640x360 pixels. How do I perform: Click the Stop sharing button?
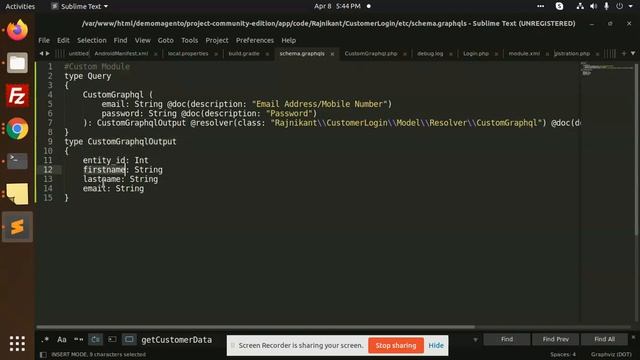(396, 345)
